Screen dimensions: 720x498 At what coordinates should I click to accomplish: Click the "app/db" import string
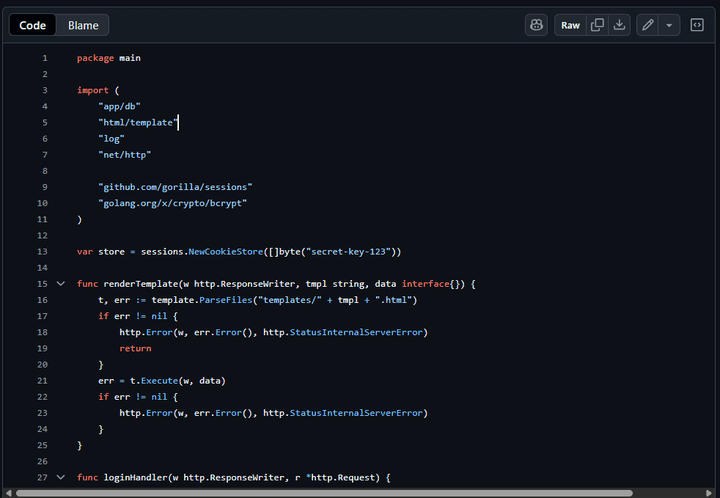click(119, 106)
